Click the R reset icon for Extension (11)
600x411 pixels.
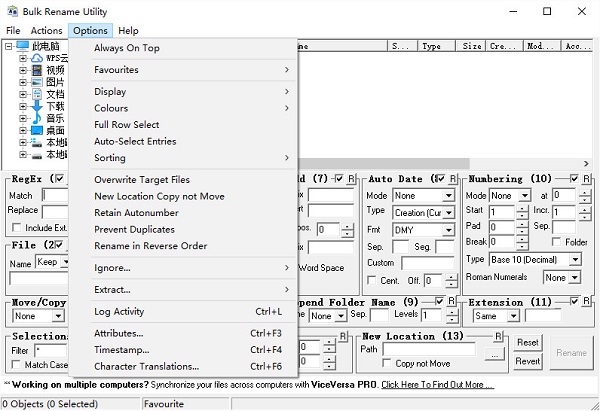click(x=587, y=301)
